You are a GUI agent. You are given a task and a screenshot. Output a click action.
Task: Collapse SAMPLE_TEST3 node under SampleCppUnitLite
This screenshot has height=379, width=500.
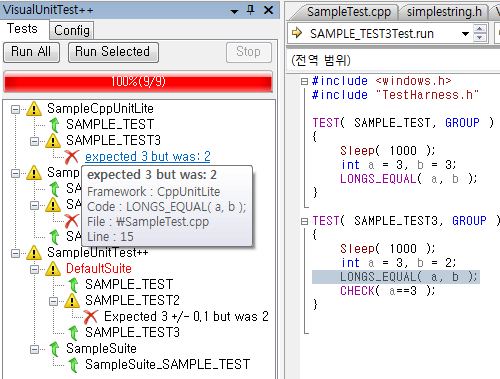coord(34,141)
